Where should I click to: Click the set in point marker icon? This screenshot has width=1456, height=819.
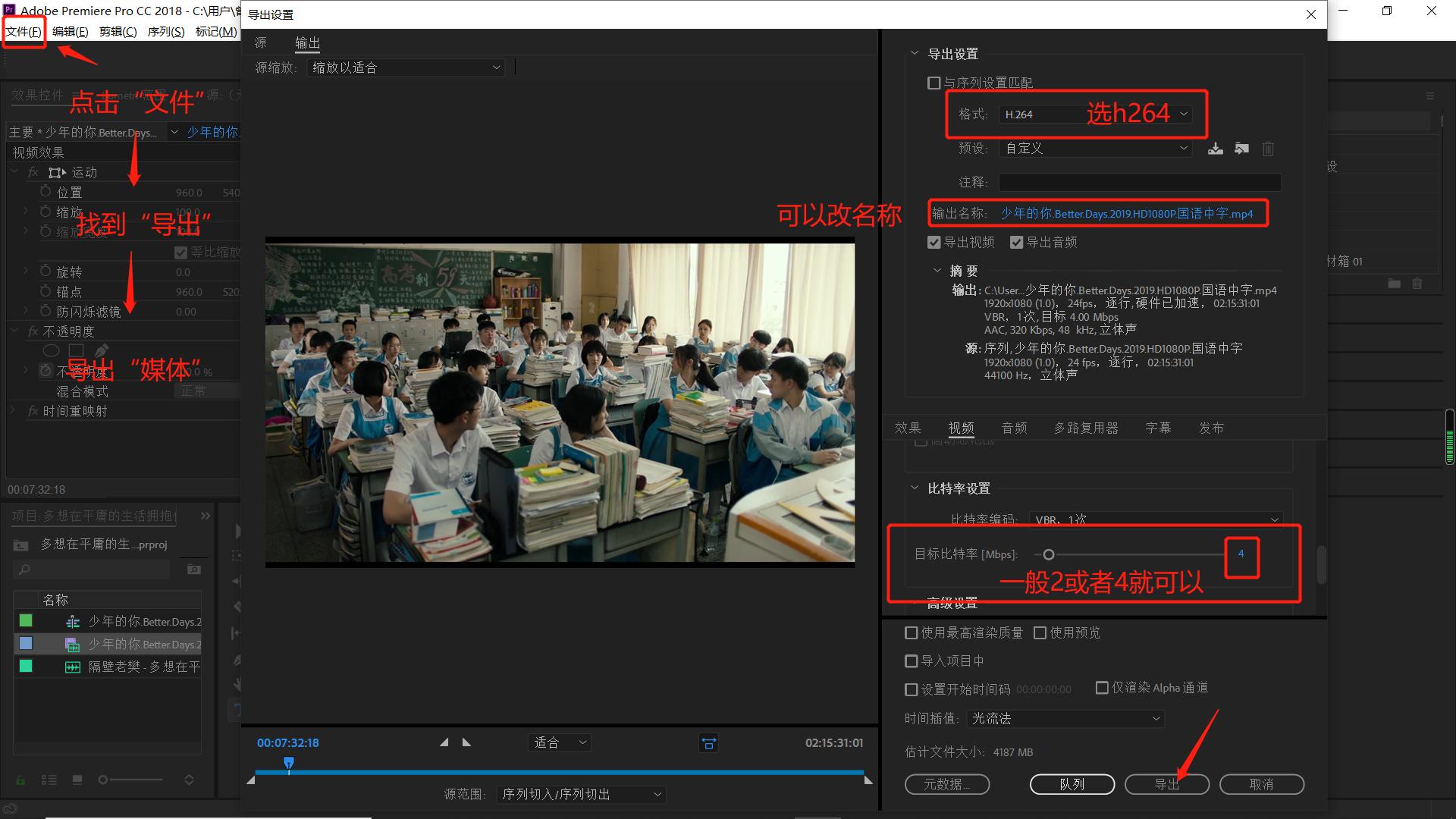444,742
